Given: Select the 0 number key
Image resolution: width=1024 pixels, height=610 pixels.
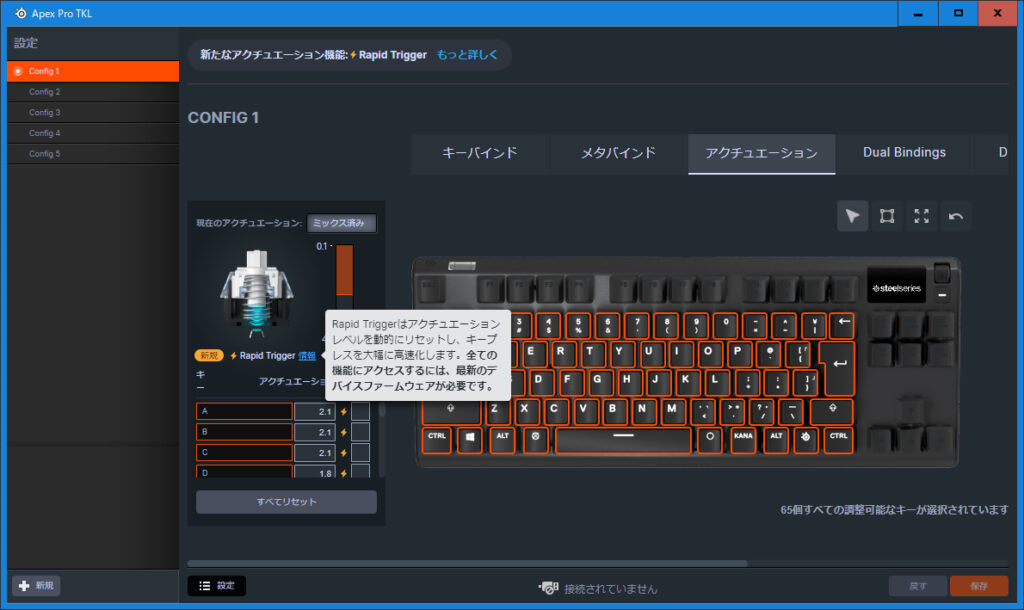Looking at the screenshot, I should [726, 325].
